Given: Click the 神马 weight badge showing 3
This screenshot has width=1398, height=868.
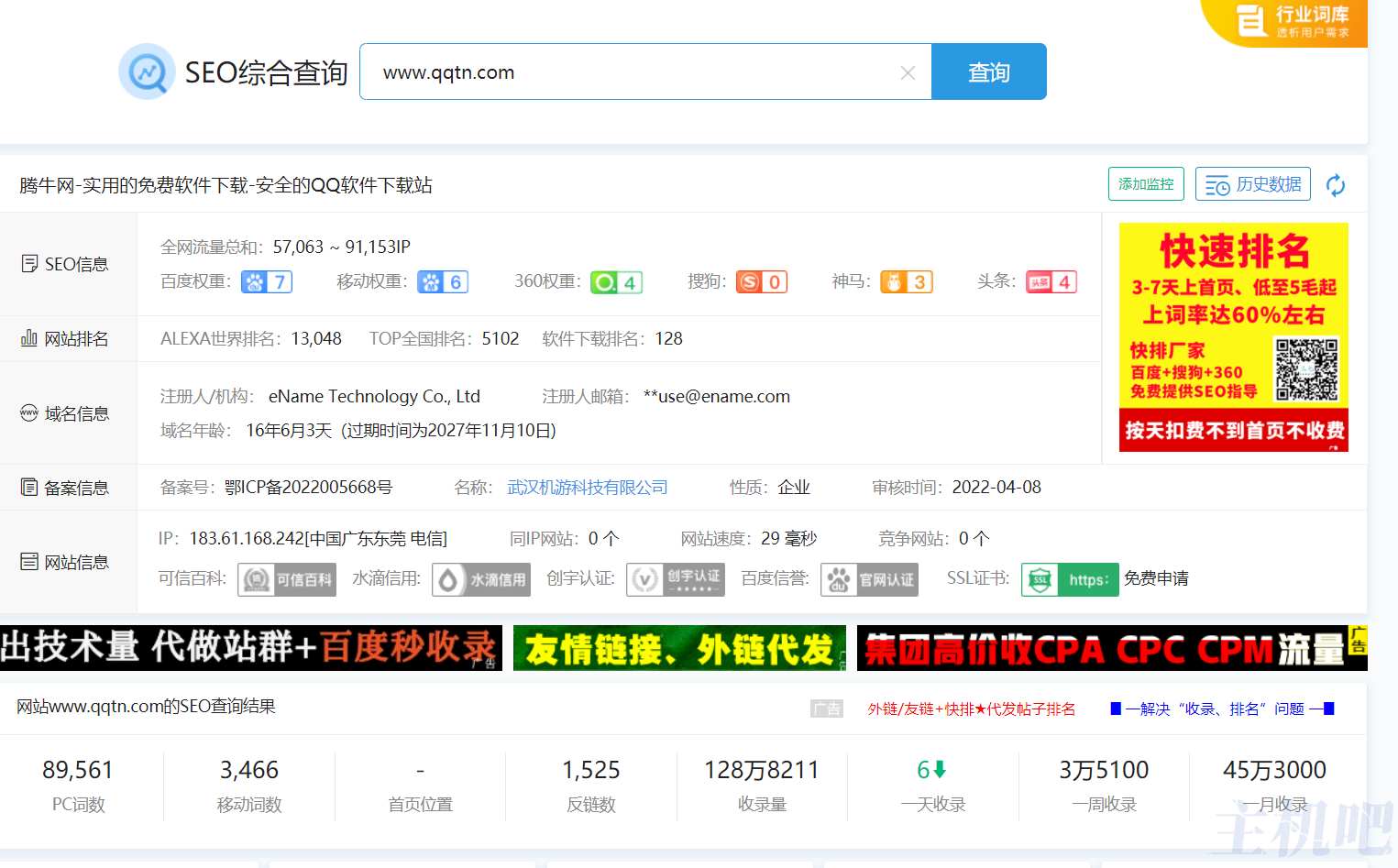Looking at the screenshot, I should click(x=907, y=282).
